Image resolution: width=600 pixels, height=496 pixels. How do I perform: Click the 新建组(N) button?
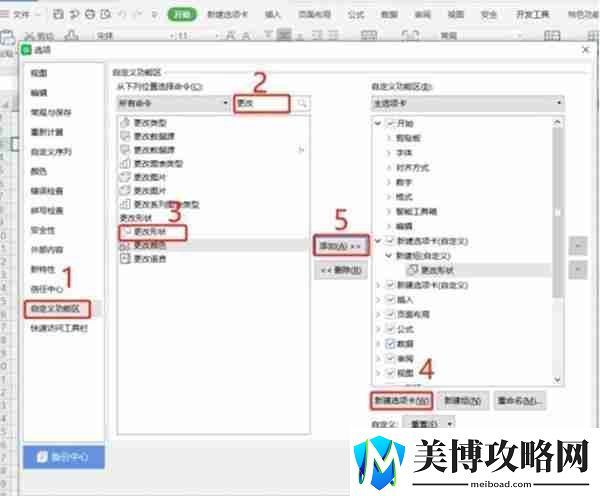coord(463,401)
